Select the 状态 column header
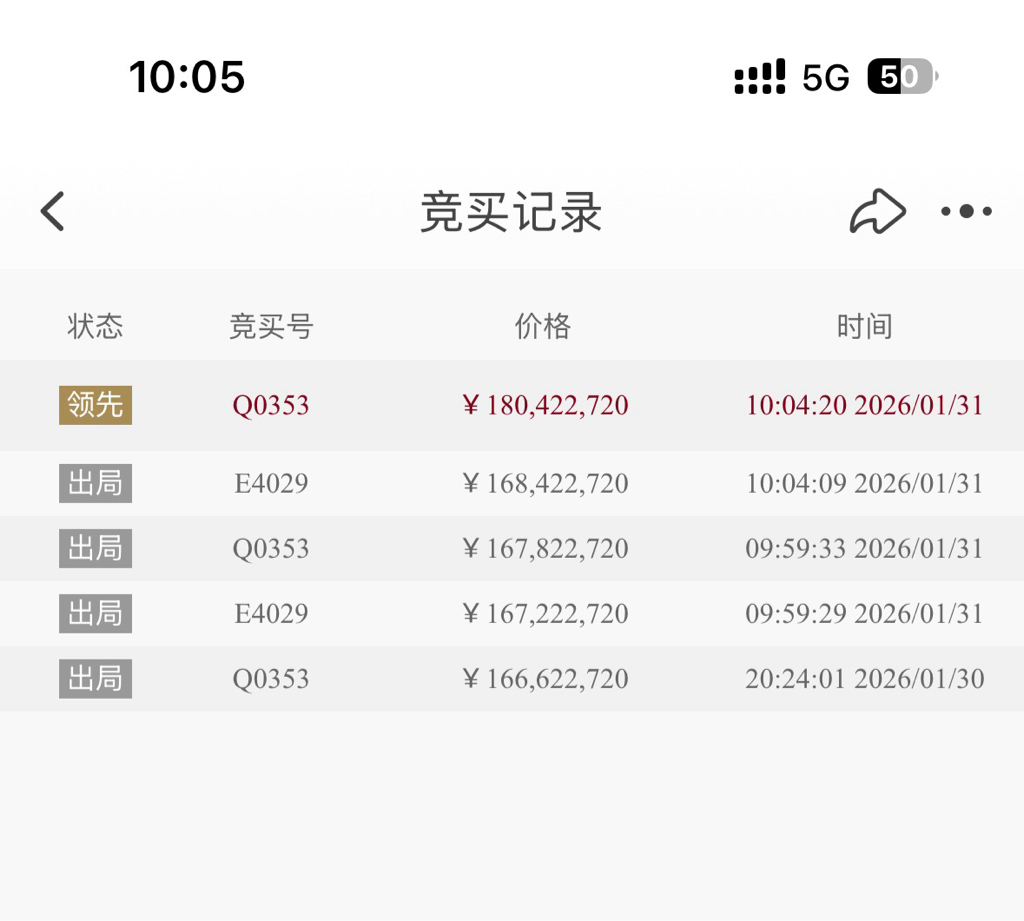 (x=95, y=326)
